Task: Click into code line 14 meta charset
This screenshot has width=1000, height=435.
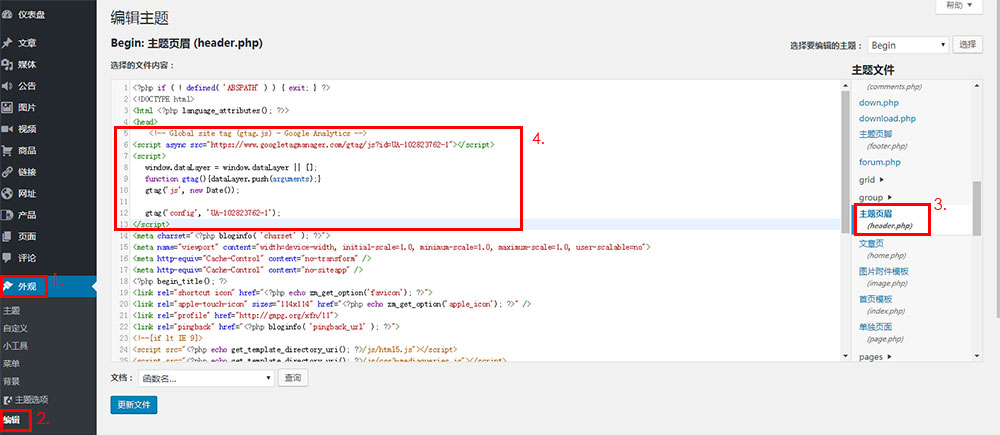Action: coord(232,236)
